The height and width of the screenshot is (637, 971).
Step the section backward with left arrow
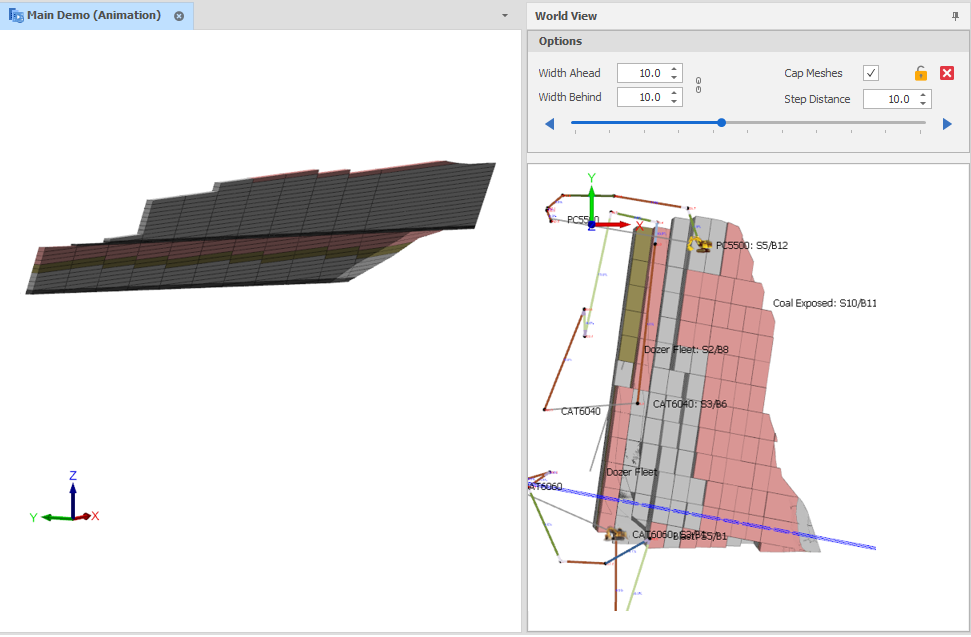tap(549, 124)
